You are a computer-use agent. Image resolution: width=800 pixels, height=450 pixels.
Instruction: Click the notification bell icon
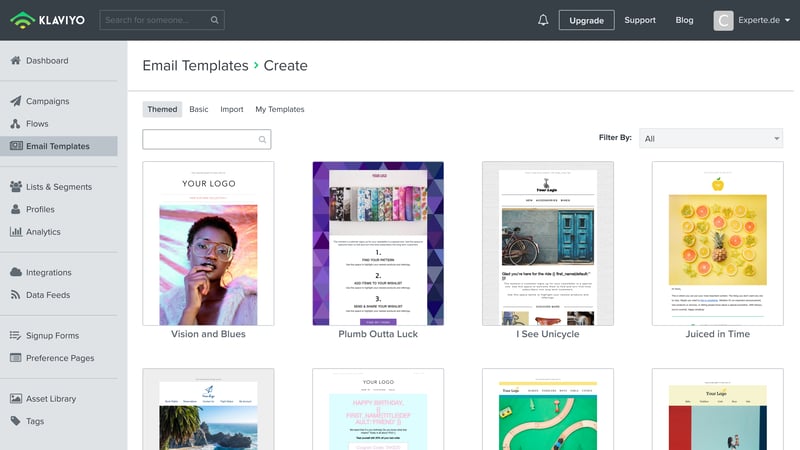coord(543,20)
